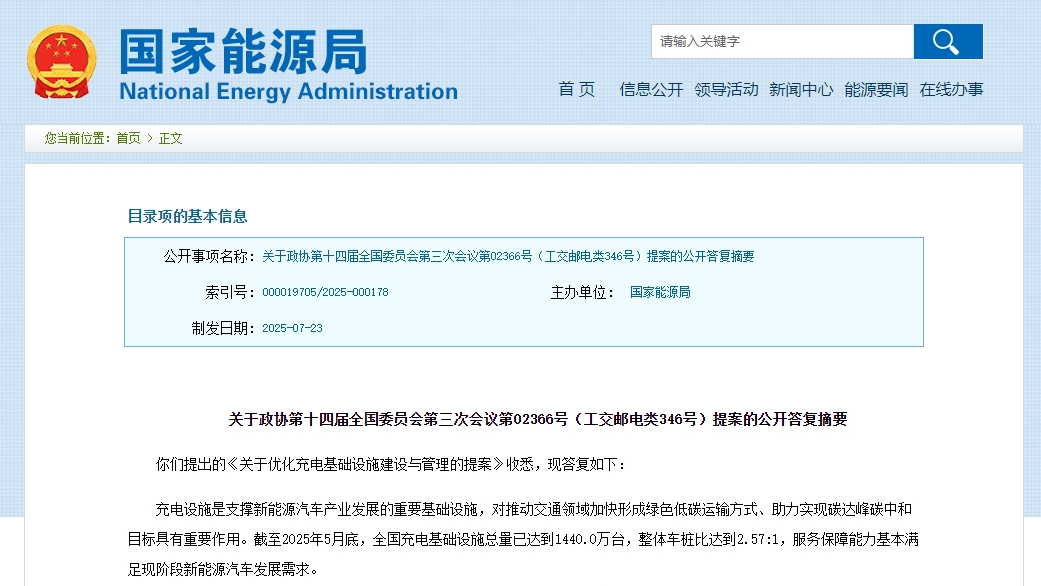Image resolution: width=1041 pixels, height=586 pixels.
Task: Go to the 领导活动 section
Action: (726, 90)
